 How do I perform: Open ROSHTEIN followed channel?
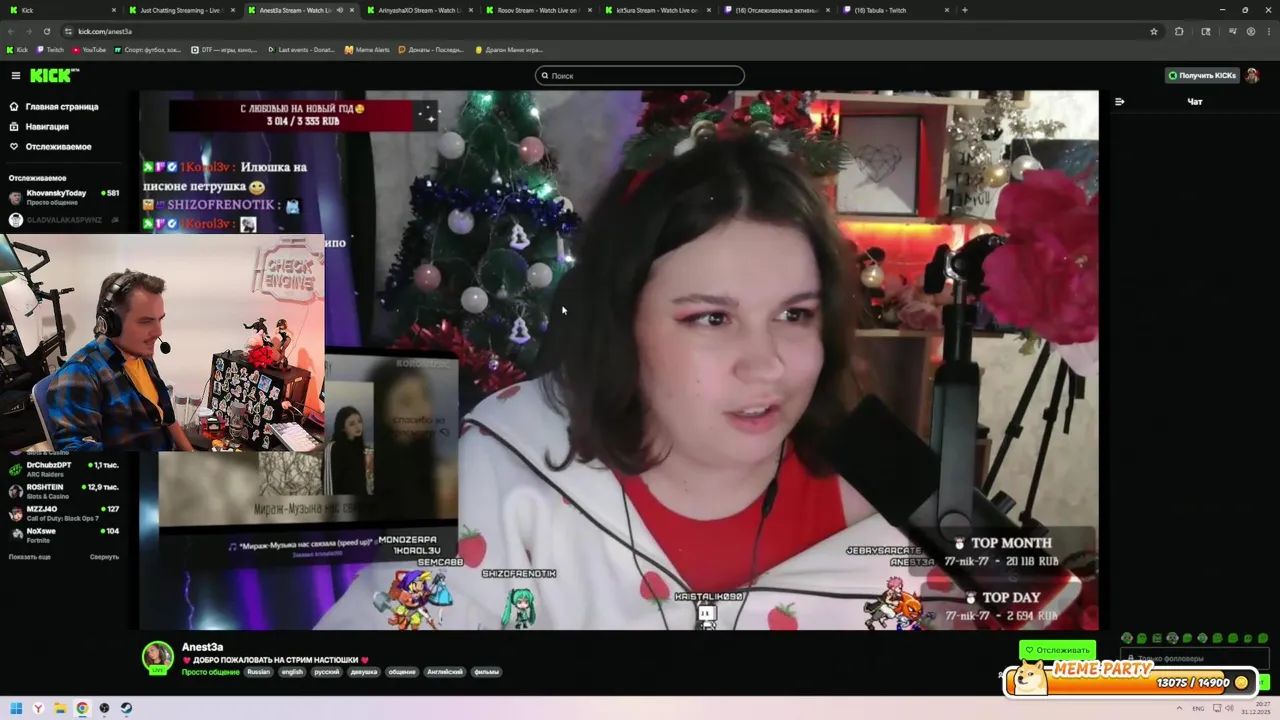(x=62, y=491)
